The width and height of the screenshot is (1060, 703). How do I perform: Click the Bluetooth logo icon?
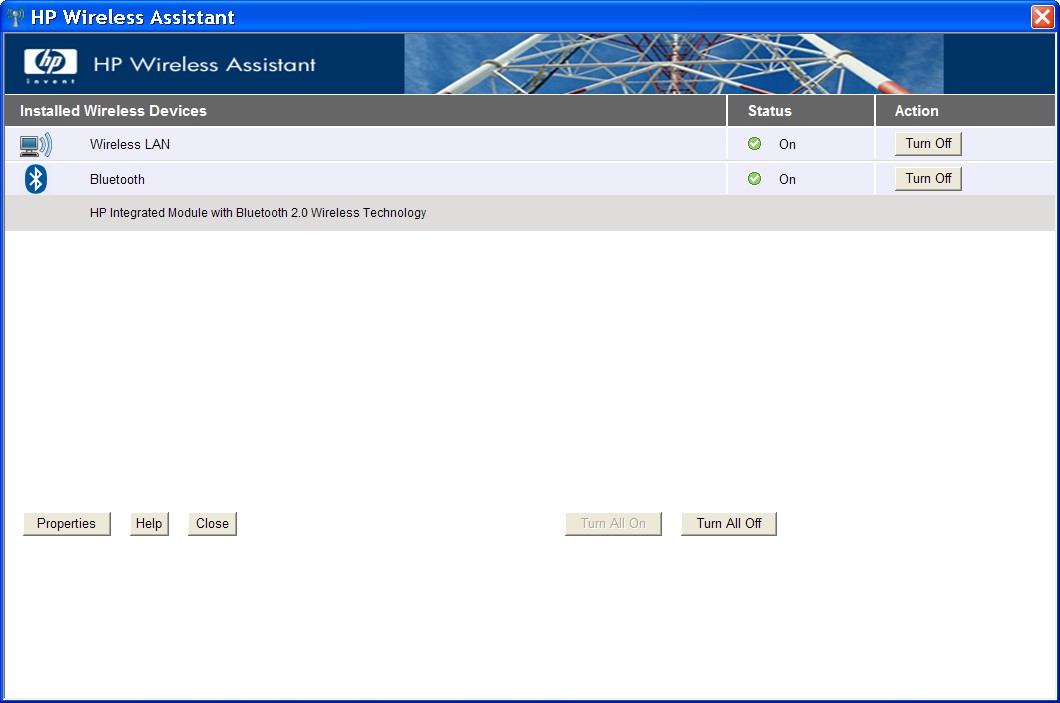coord(36,179)
